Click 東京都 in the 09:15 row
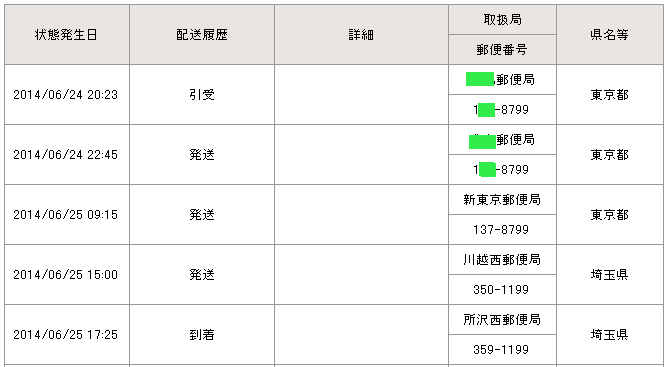This screenshot has width=669, height=367. 610,215
